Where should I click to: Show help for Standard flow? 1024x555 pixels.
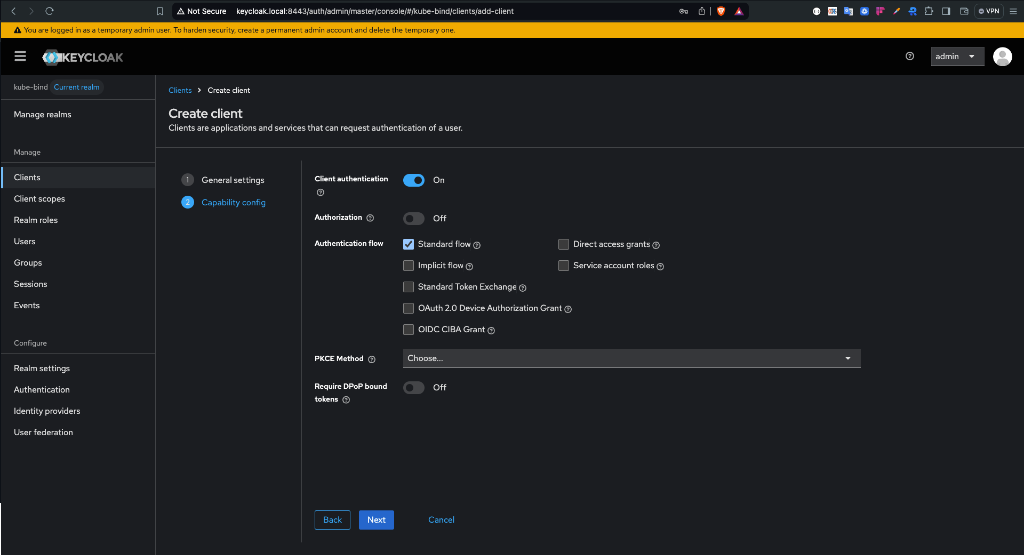tap(477, 246)
